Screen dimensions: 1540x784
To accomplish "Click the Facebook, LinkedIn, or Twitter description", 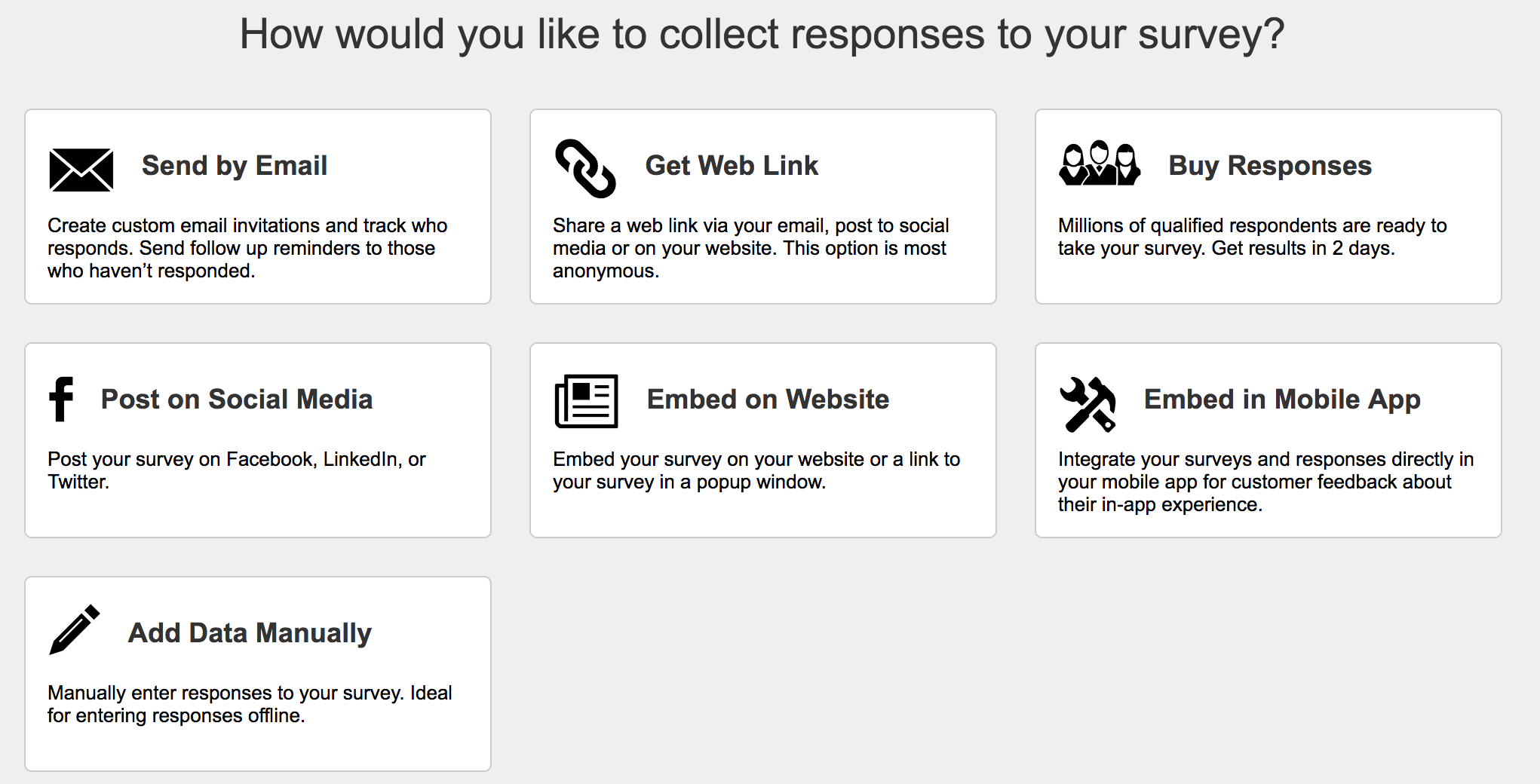I will [237, 470].
